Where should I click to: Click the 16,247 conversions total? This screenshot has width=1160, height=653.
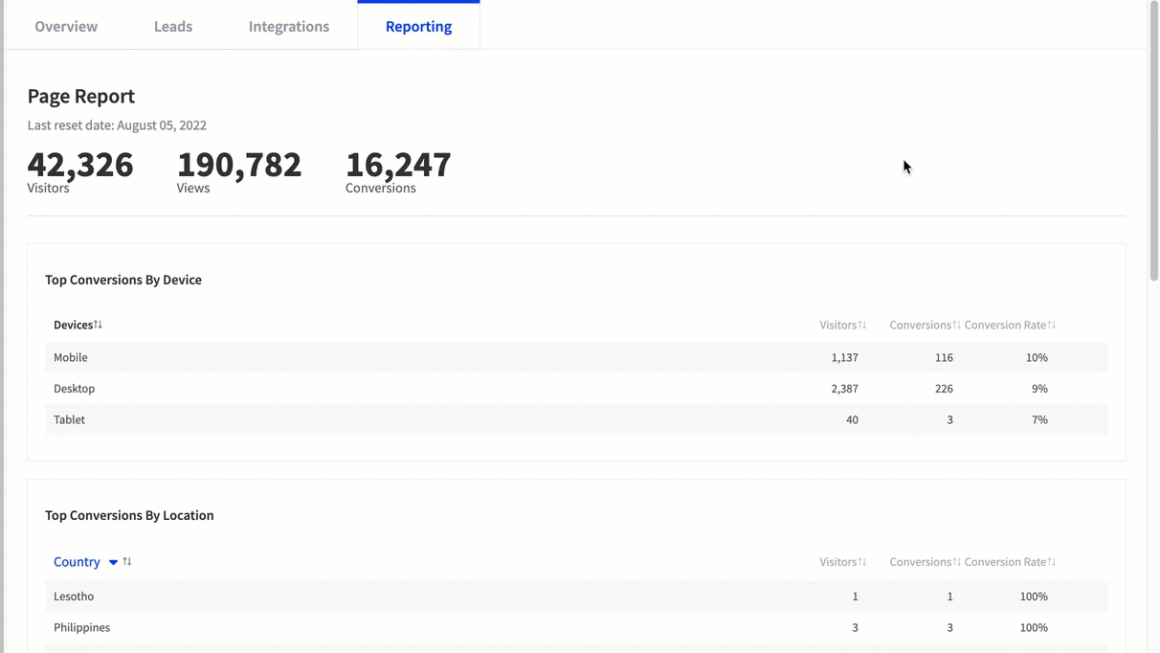click(x=398, y=164)
